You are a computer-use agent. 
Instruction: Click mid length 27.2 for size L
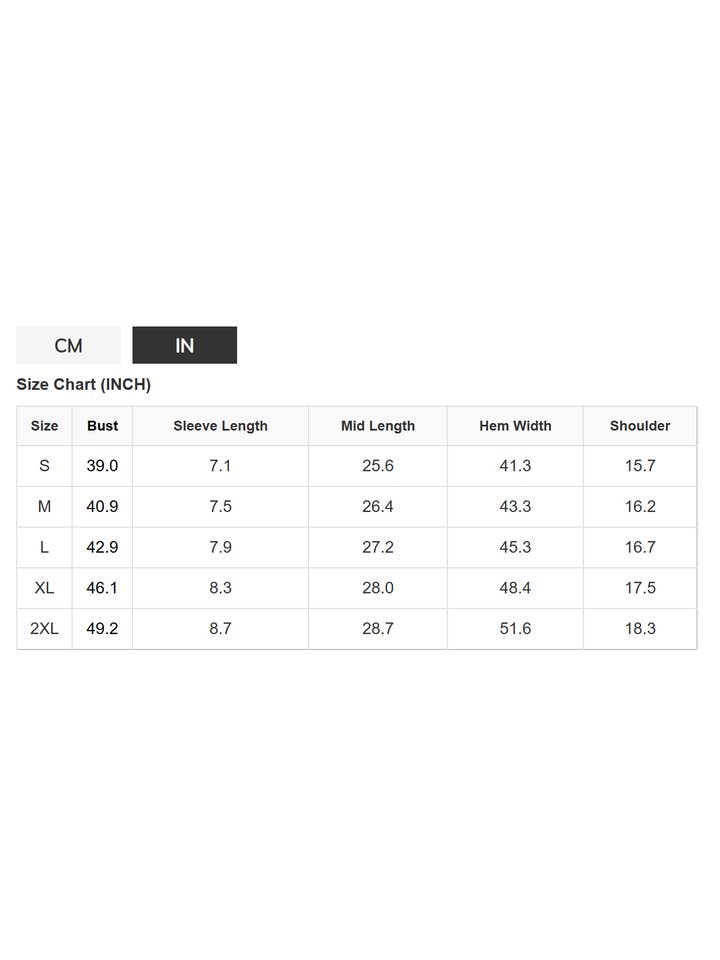pos(378,547)
